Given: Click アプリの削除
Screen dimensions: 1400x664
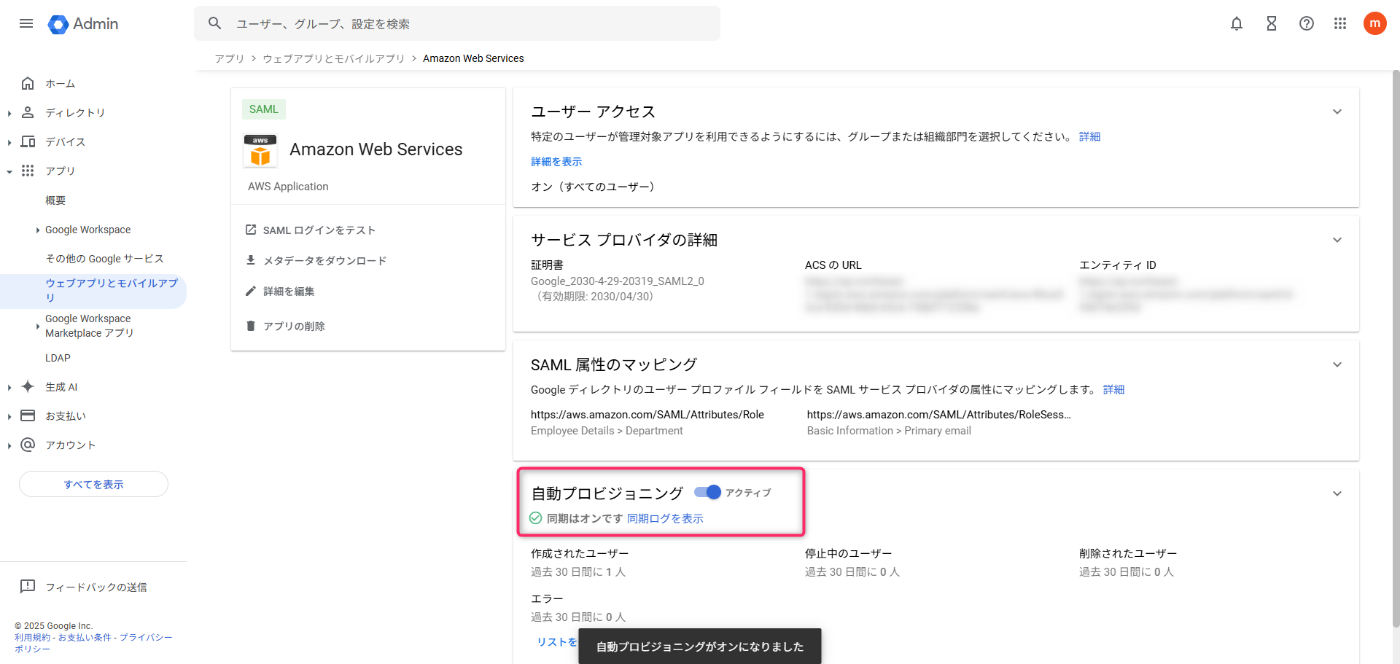Looking at the screenshot, I should coord(294,326).
